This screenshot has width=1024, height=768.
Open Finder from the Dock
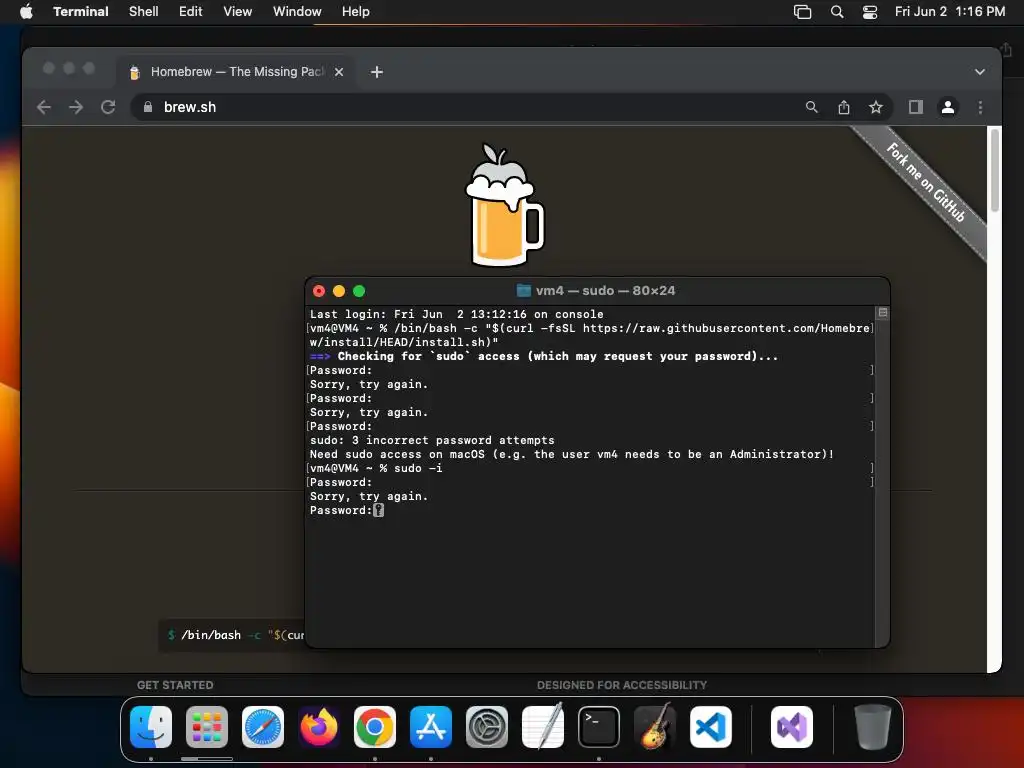151,727
